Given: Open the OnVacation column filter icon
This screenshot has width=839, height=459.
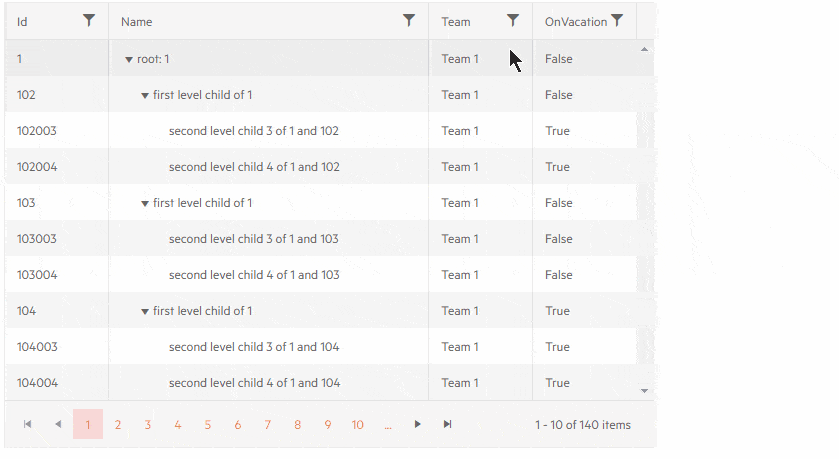Looking at the screenshot, I should [x=617, y=20].
